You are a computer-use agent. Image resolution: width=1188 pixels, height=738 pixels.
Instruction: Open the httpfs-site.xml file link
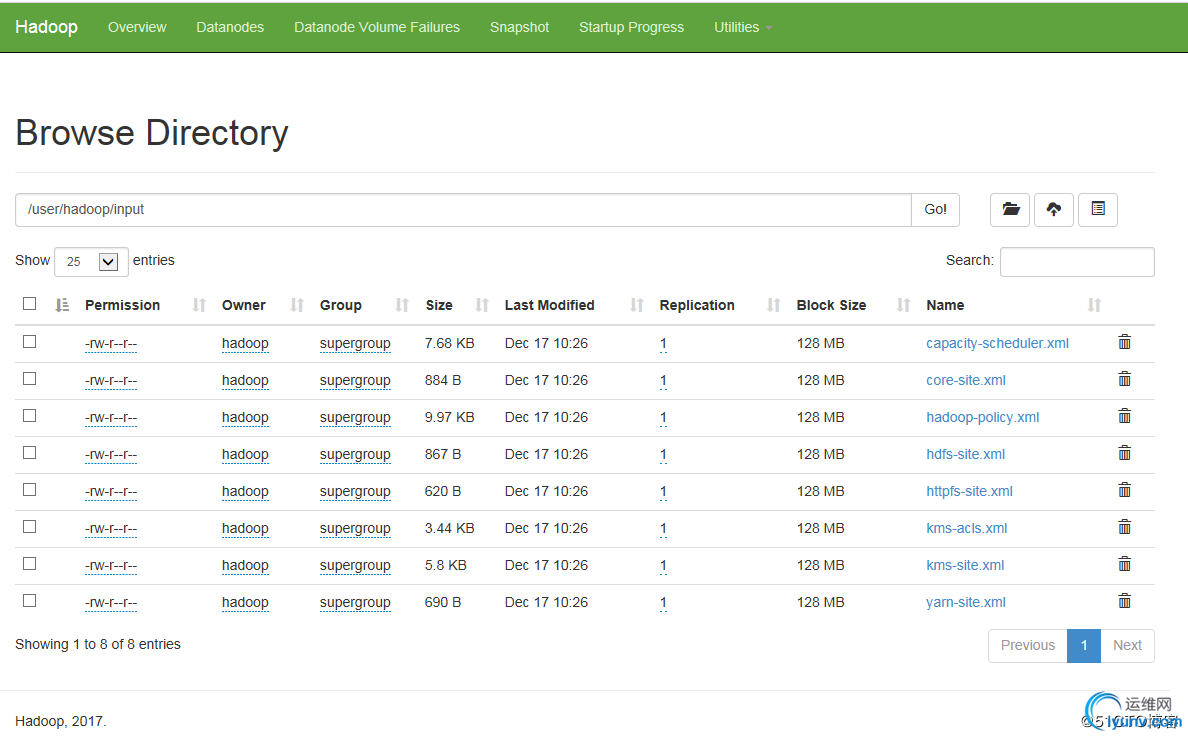pos(969,491)
